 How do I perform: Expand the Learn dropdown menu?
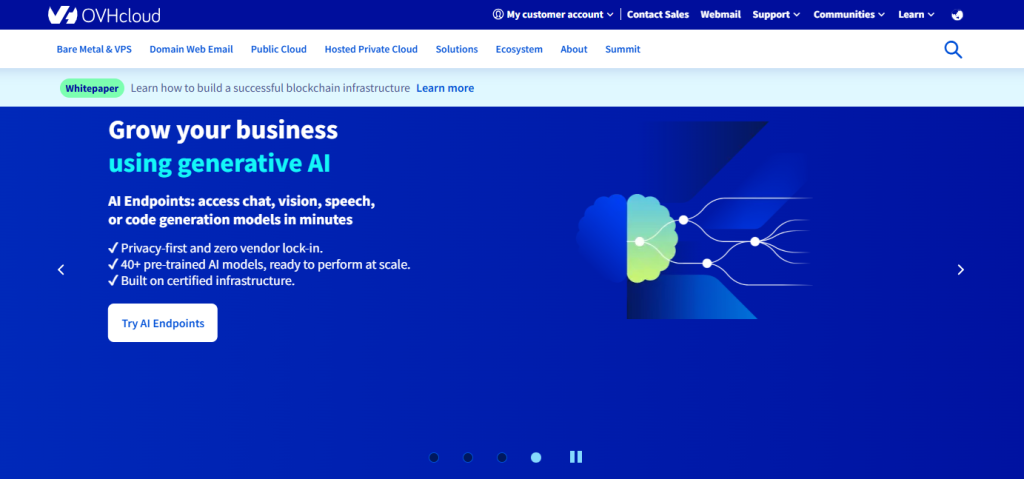916,14
